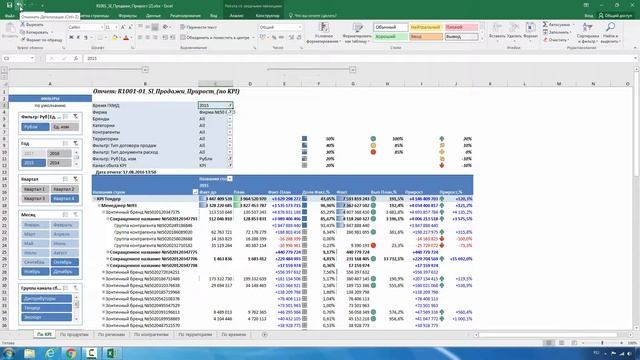Switch to the По продуктам sheet tab
Viewport: 640px width, 360px height.
pos(74,334)
